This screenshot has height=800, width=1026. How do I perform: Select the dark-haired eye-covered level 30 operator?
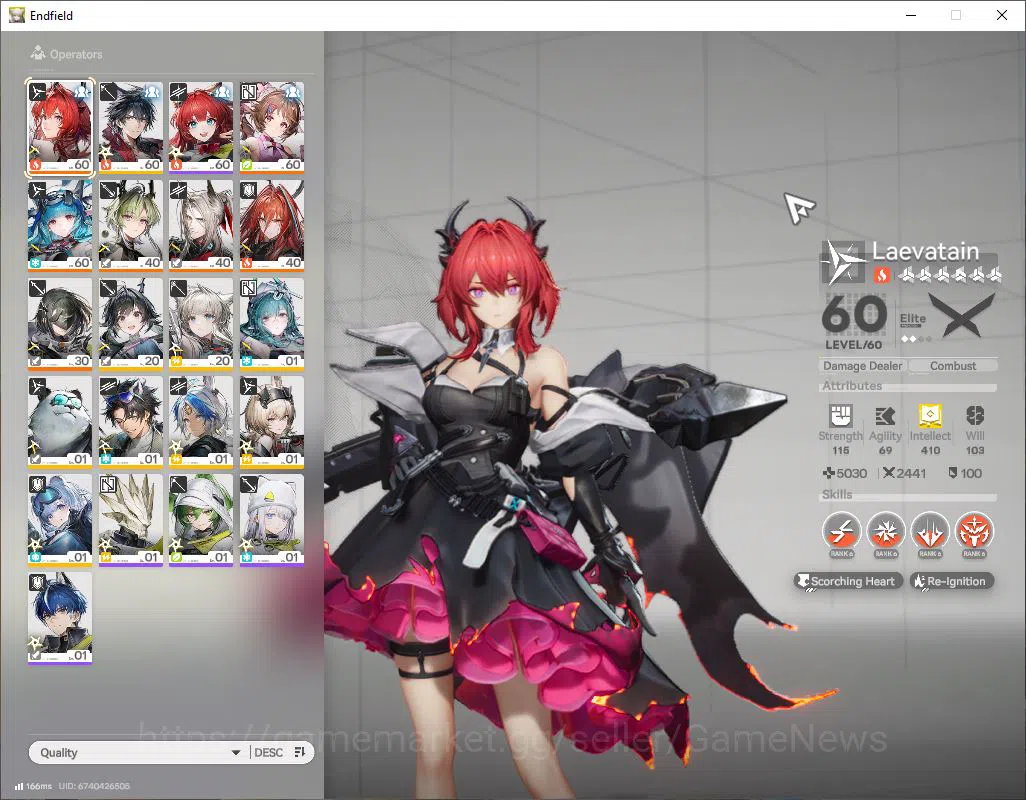tap(60, 324)
